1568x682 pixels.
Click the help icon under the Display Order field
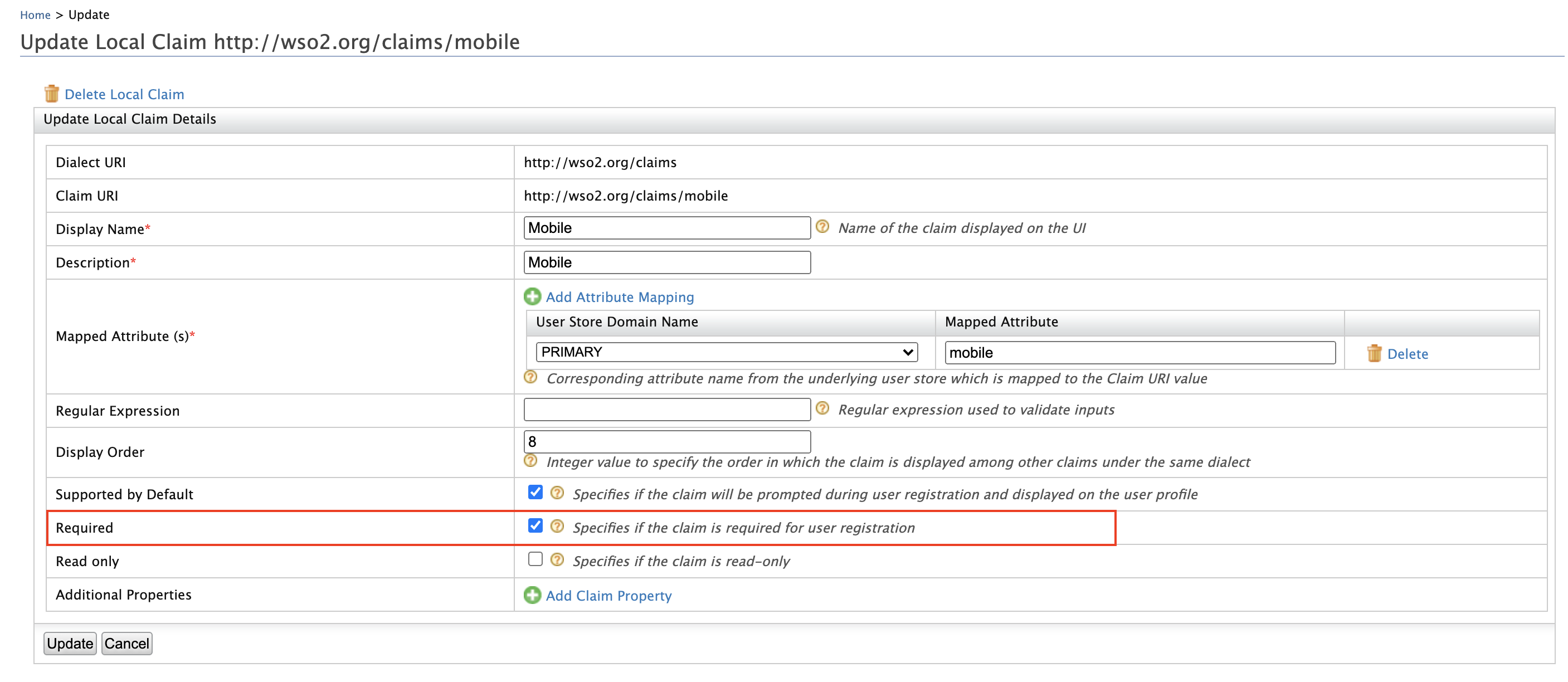[x=530, y=460]
